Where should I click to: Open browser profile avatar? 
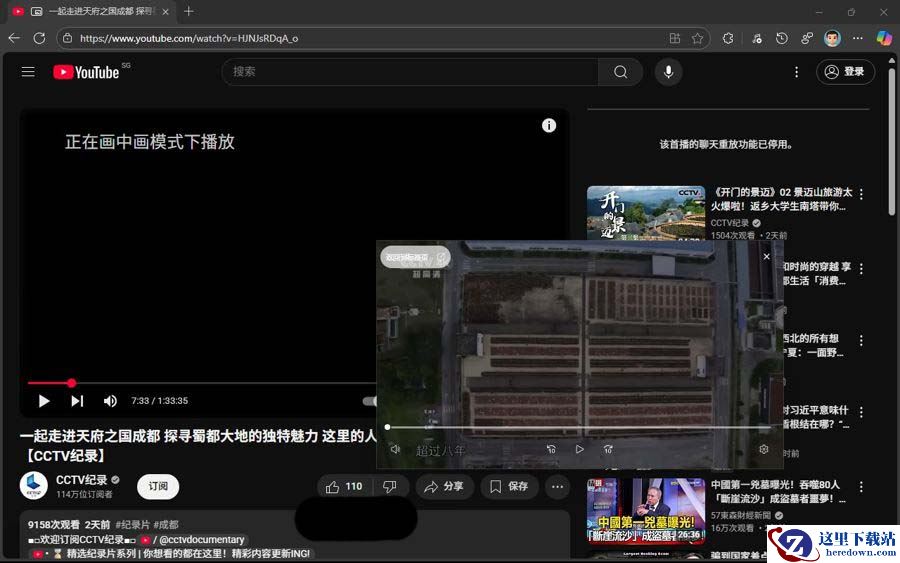click(832, 38)
